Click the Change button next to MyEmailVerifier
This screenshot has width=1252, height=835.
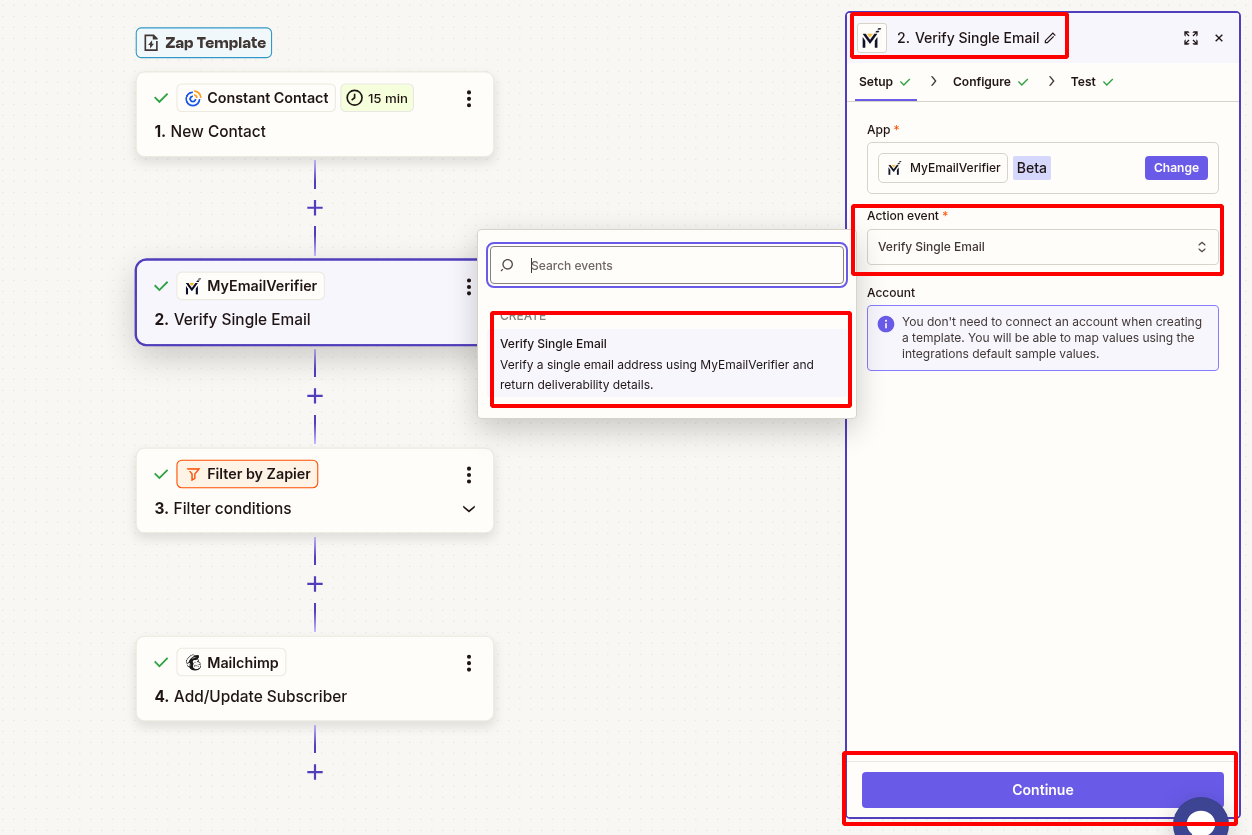[x=1175, y=167]
